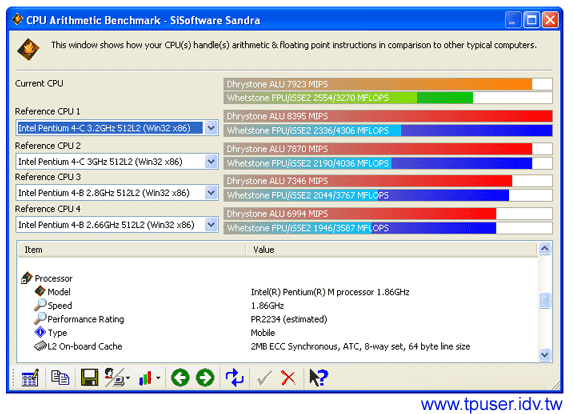Click the red X cancel icon

(x=288, y=378)
